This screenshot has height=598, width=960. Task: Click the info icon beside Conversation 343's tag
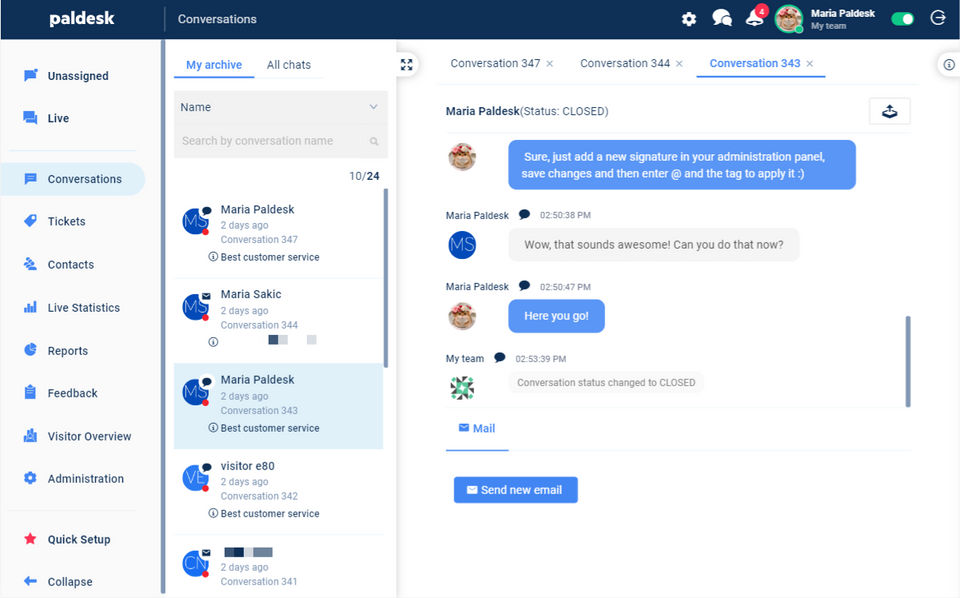(213, 428)
